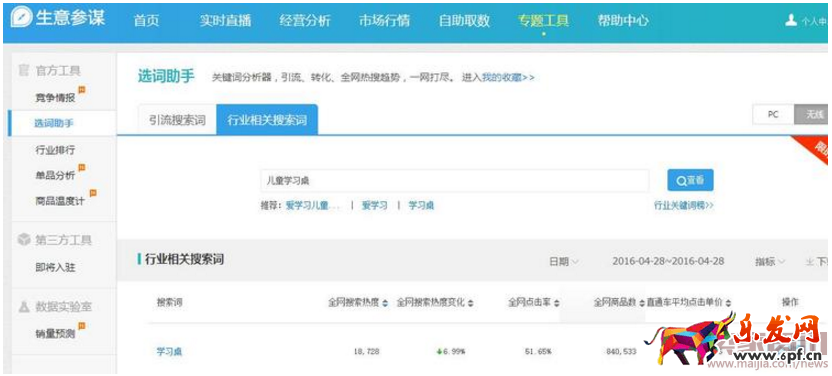Open 经营分析 in top navigation
This screenshot has width=832, height=376.
305,21
